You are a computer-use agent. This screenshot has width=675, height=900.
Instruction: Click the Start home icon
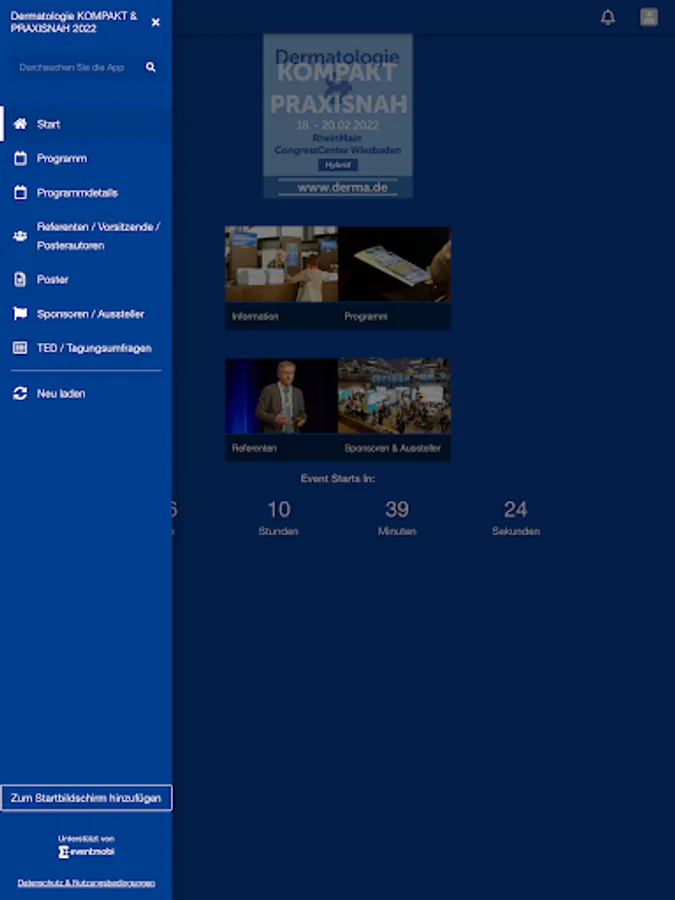tap(20, 124)
